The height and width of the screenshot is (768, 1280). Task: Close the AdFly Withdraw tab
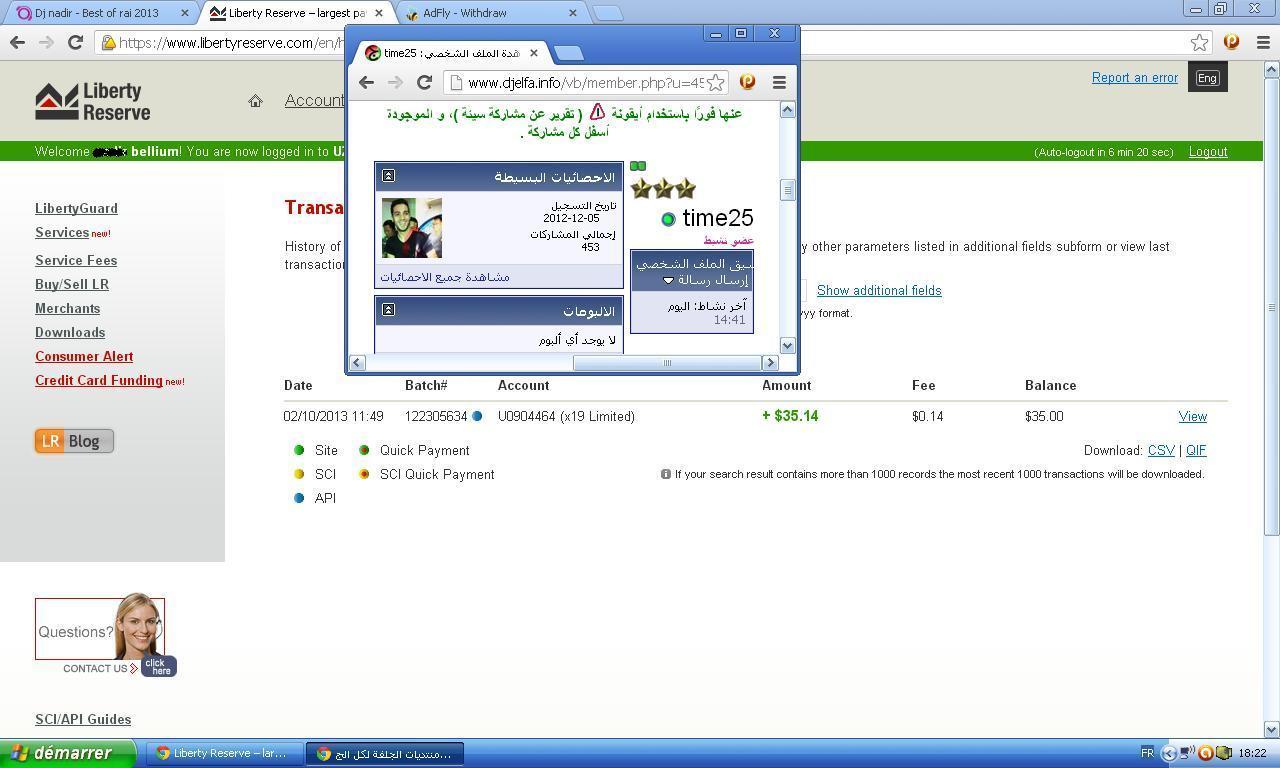pyautogui.click(x=573, y=13)
